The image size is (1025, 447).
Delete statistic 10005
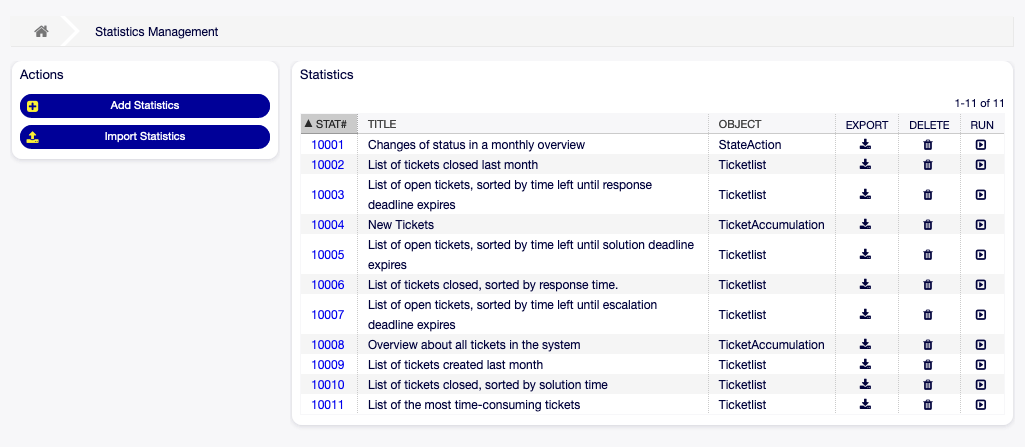(928, 255)
